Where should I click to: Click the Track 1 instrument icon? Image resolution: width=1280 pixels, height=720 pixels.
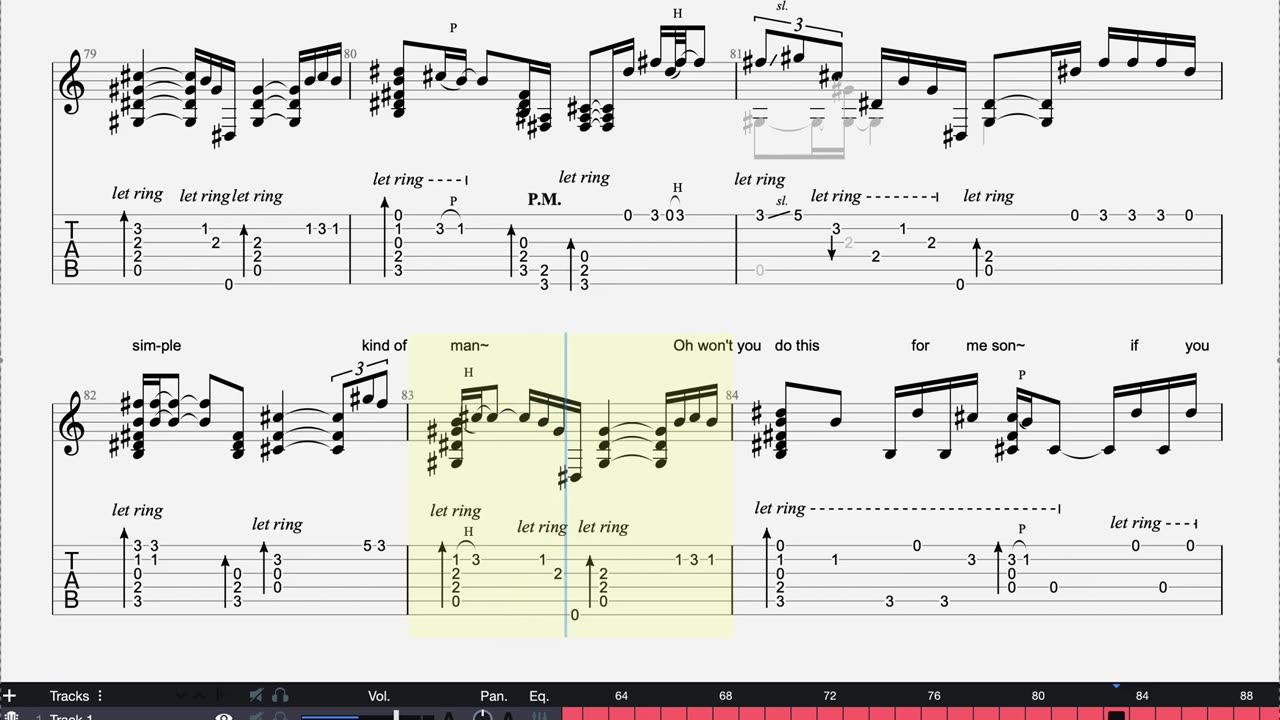point(12,716)
